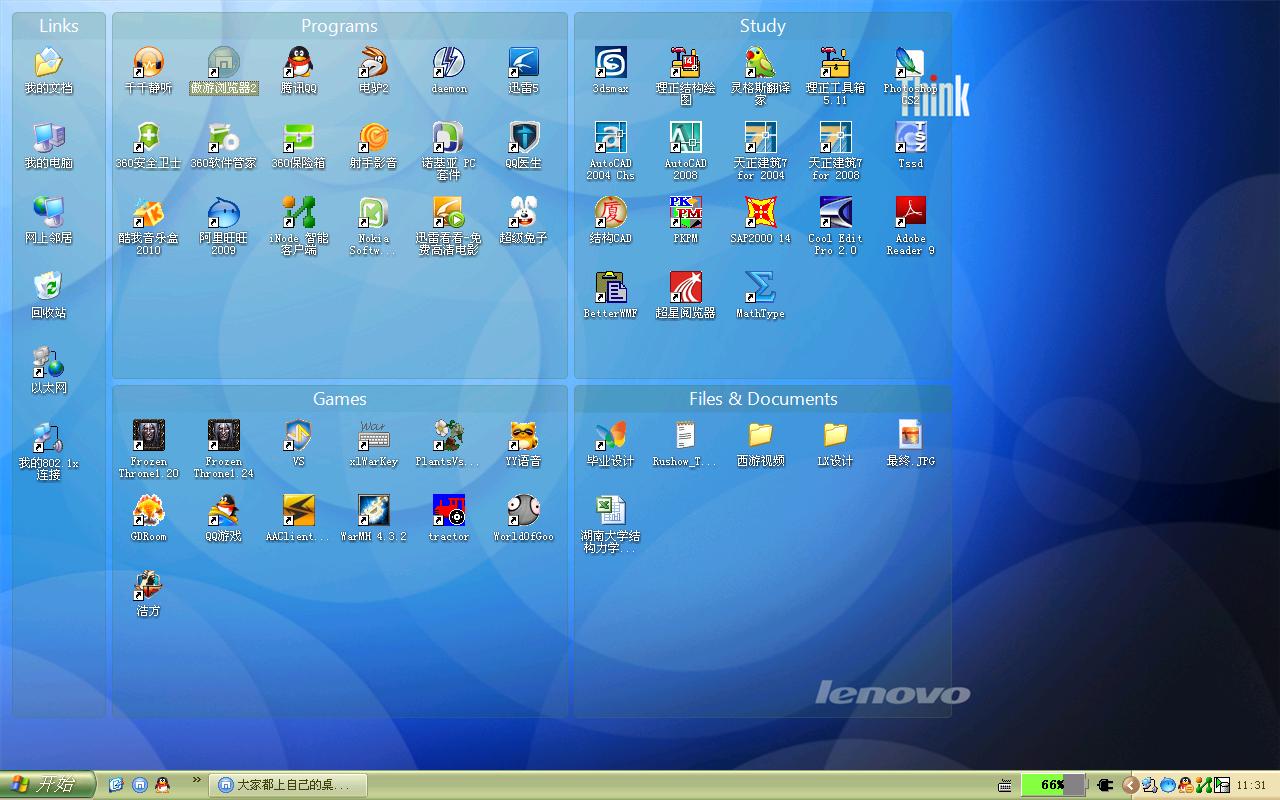
Task: Open the 我的802.1x连接 icon
Action: point(48,451)
